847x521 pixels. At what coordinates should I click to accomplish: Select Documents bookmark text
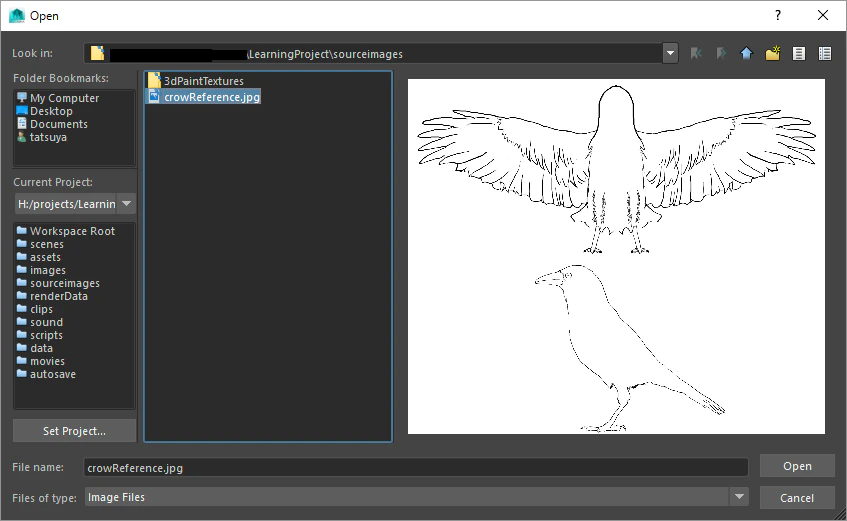[x=59, y=124]
